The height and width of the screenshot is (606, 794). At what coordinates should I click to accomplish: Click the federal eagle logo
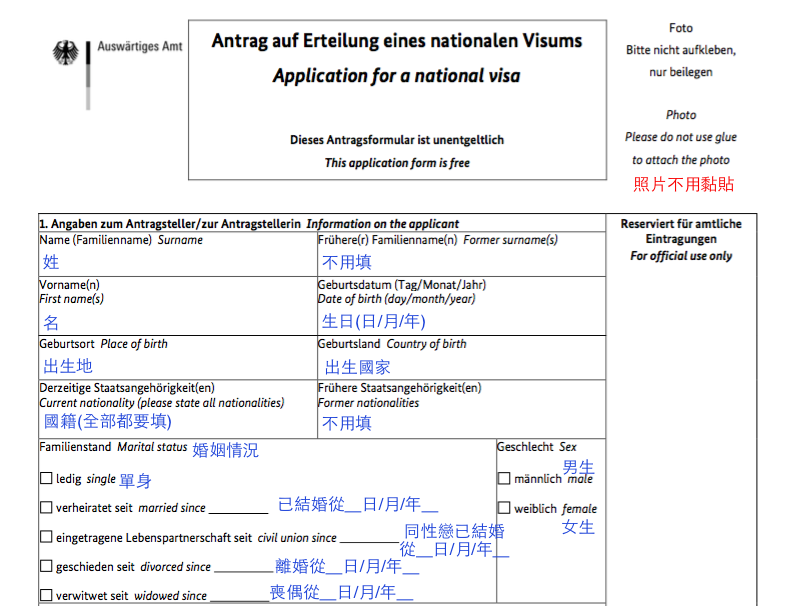click(x=66, y=53)
